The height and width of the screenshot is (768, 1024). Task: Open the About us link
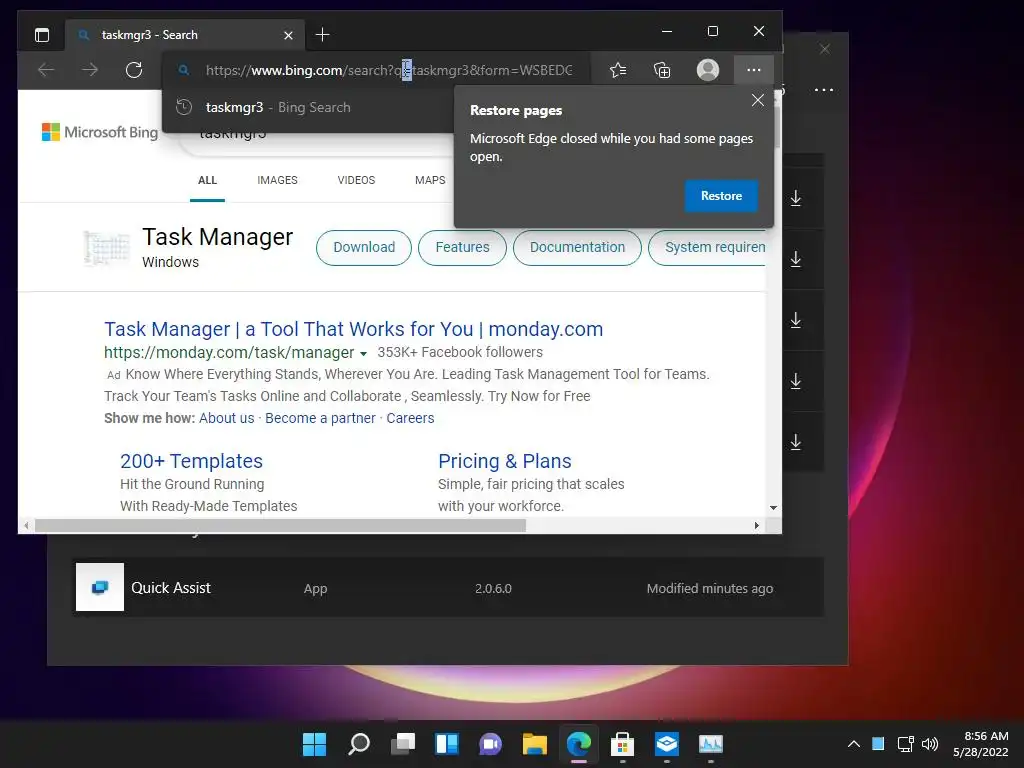click(227, 418)
